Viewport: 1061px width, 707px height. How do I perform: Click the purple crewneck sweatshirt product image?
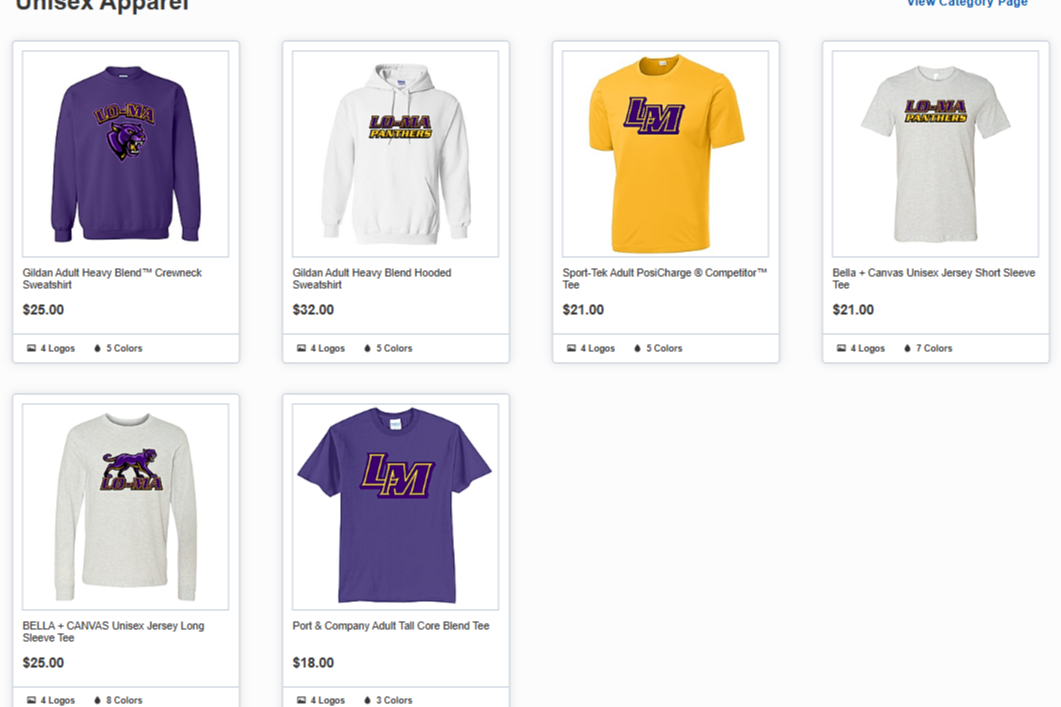pyautogui.click(x=125, y=152)
